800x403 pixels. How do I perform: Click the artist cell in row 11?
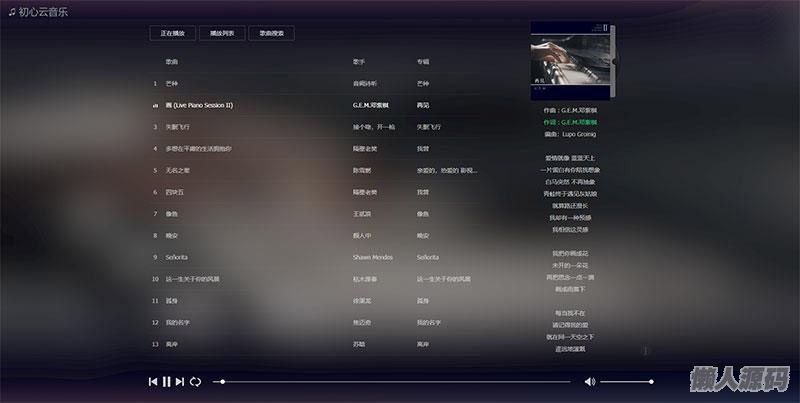(362, 301)
